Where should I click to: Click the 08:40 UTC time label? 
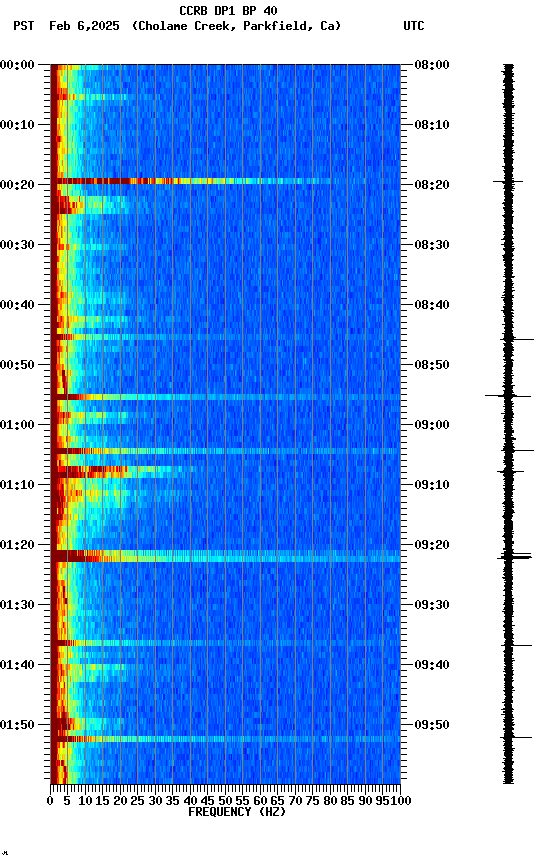pos(432,305)
